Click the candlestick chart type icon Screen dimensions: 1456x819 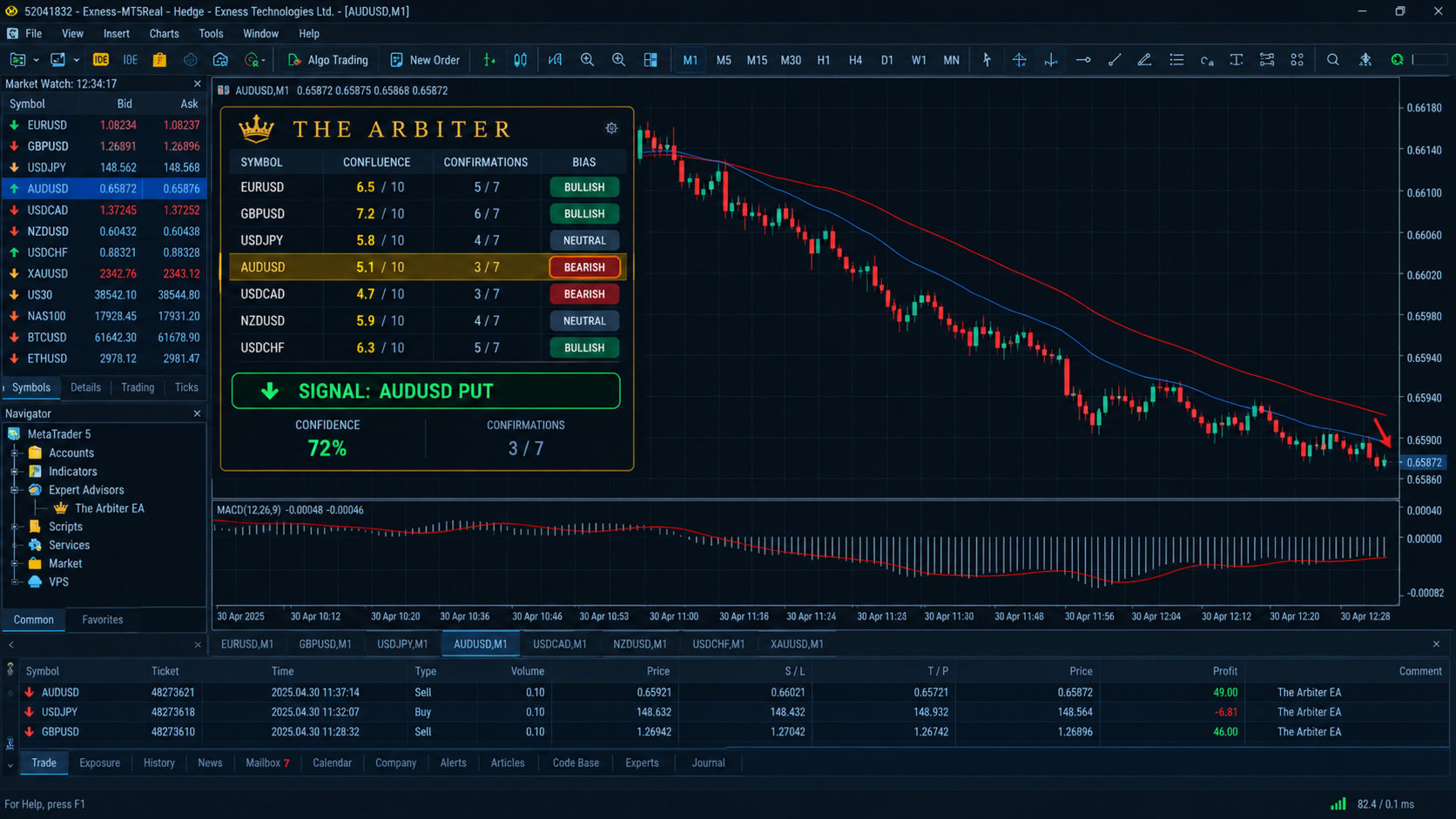point(521,60)
